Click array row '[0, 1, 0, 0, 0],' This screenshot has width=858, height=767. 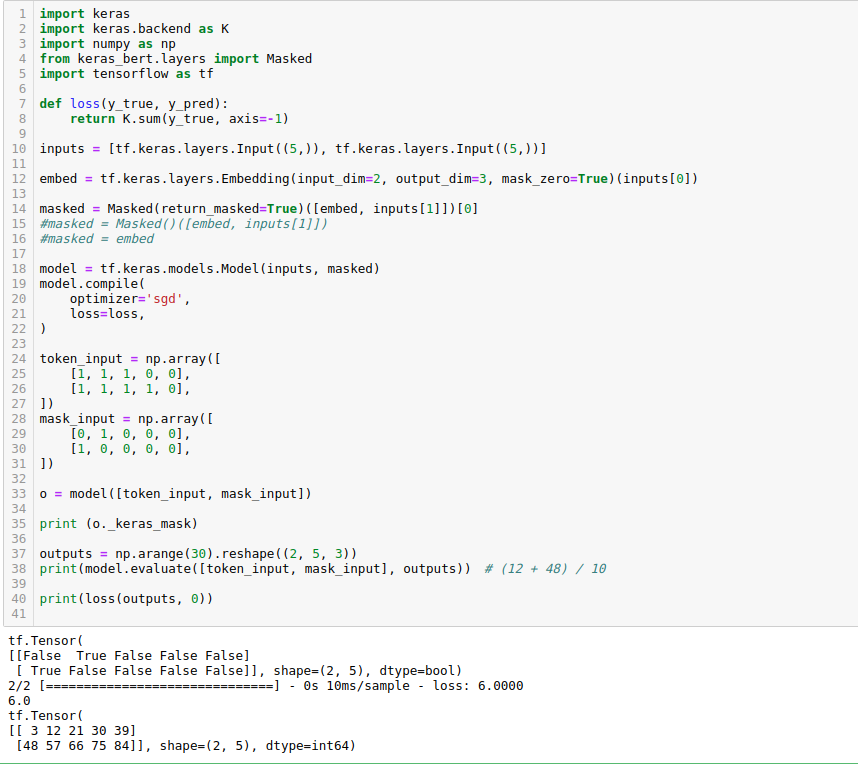click(x=130, y=434)
